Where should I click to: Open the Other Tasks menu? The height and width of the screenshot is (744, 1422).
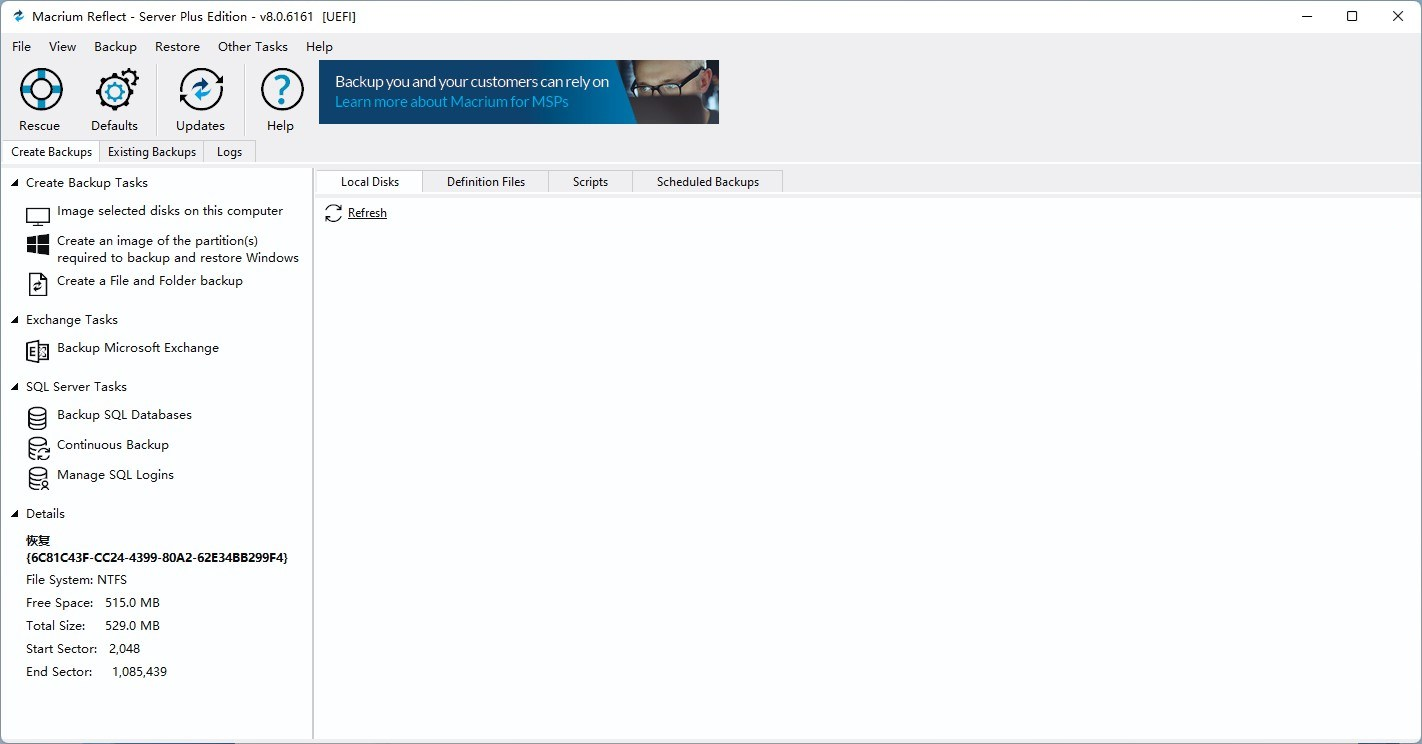coord(252,47)
